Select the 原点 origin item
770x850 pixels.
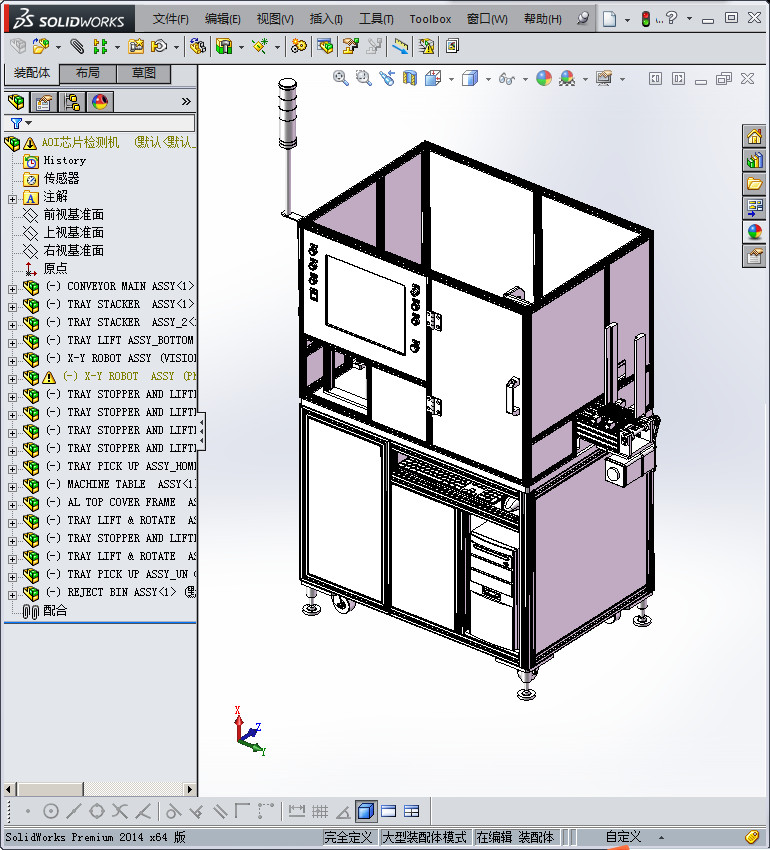pos(55,268)
